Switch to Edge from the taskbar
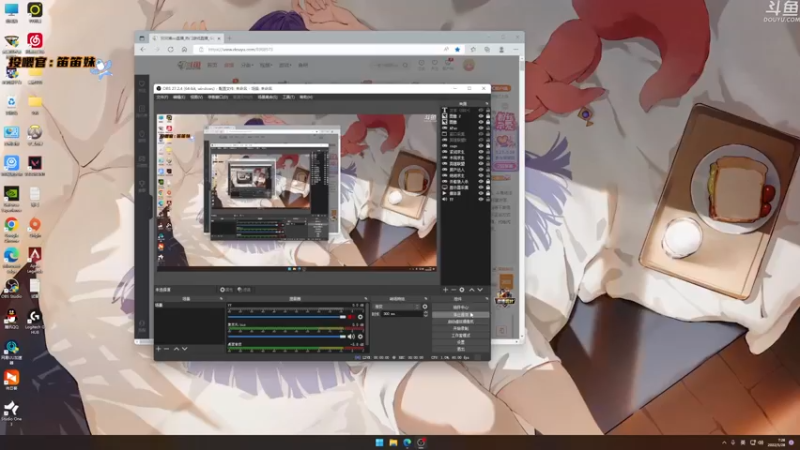The image size is (800, 450). coord(407,442)
